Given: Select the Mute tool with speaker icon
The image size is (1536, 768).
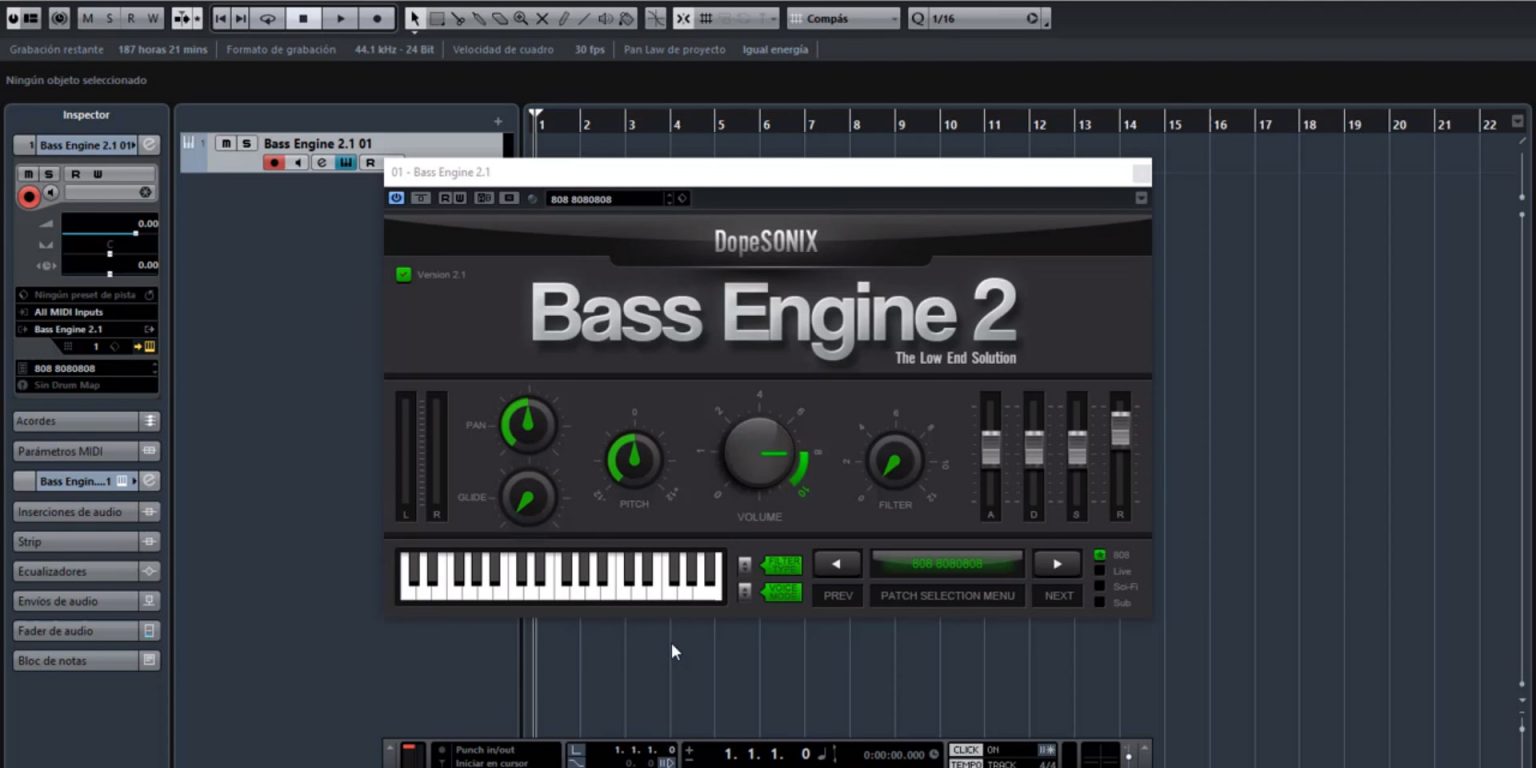Looking at the screenshot, I should (606, 18).
